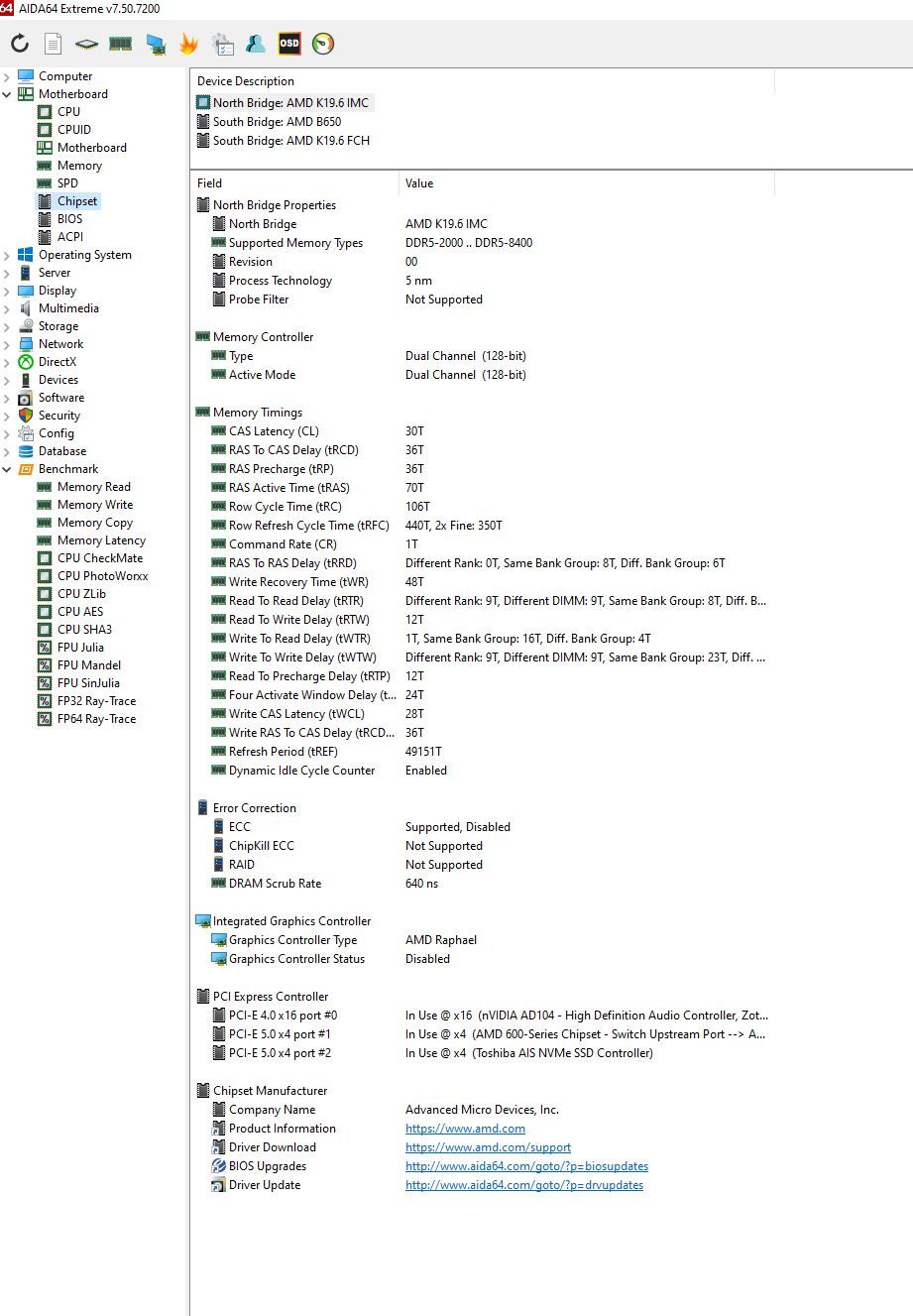Expand the Display tree node
The width and height of the screenshot is (913, 1316).
click(7, 291)
